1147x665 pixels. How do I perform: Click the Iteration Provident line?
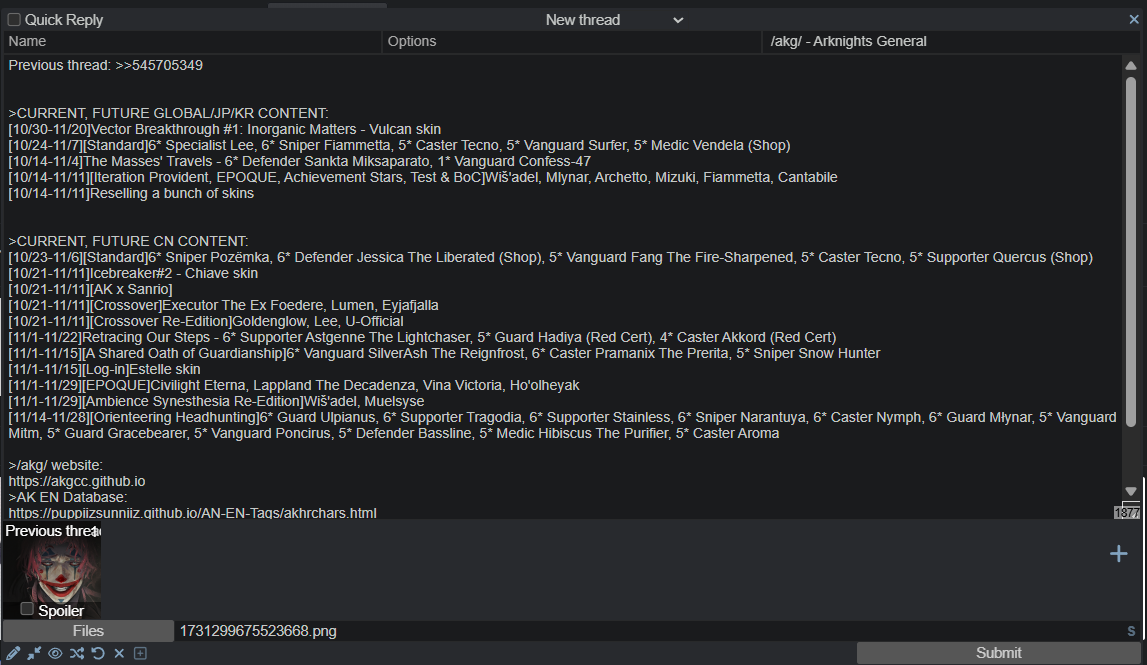tap(423, 178)
